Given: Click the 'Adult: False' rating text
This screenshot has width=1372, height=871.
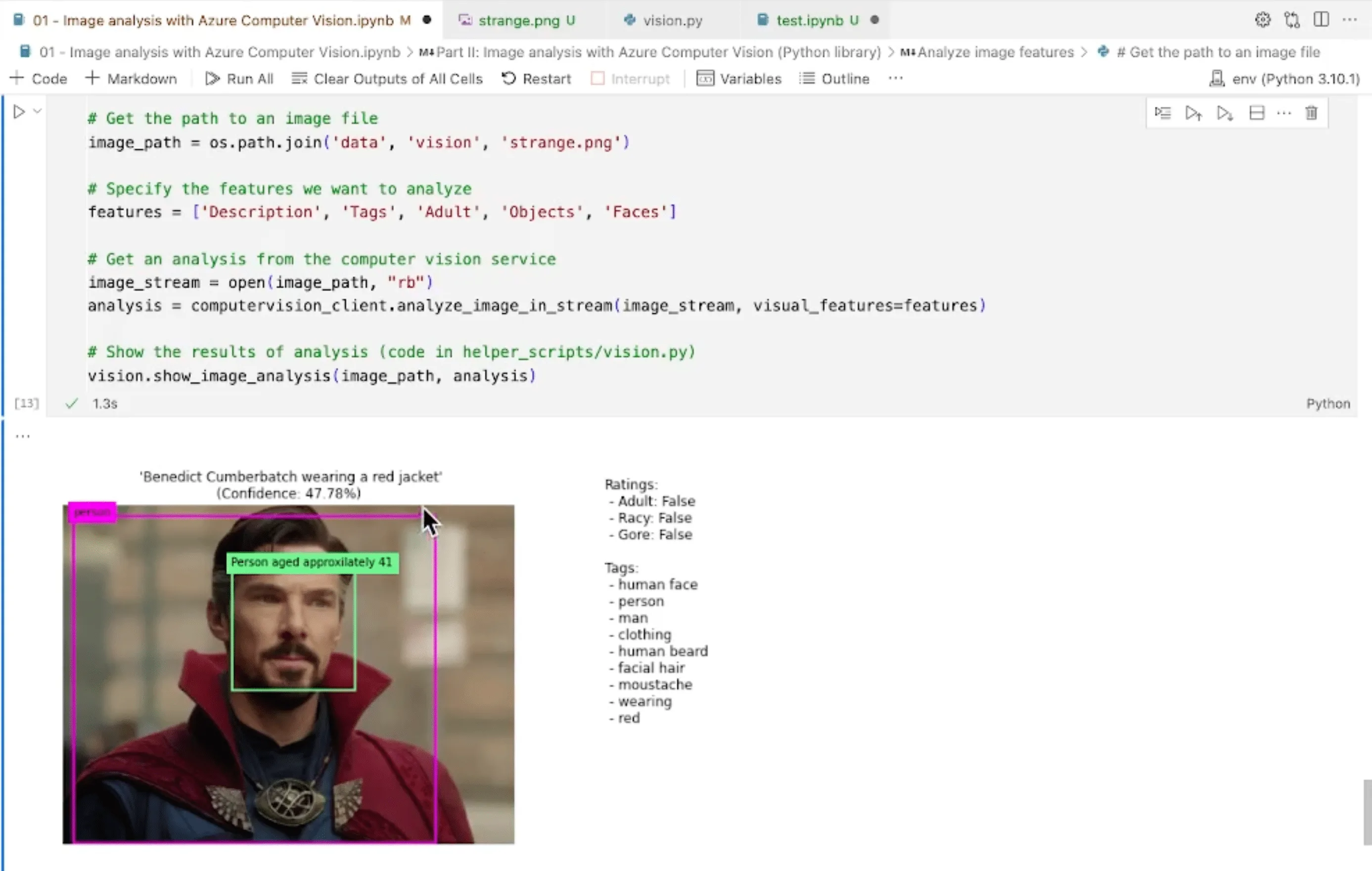Looking at the screenshot, I should point(656,501).
